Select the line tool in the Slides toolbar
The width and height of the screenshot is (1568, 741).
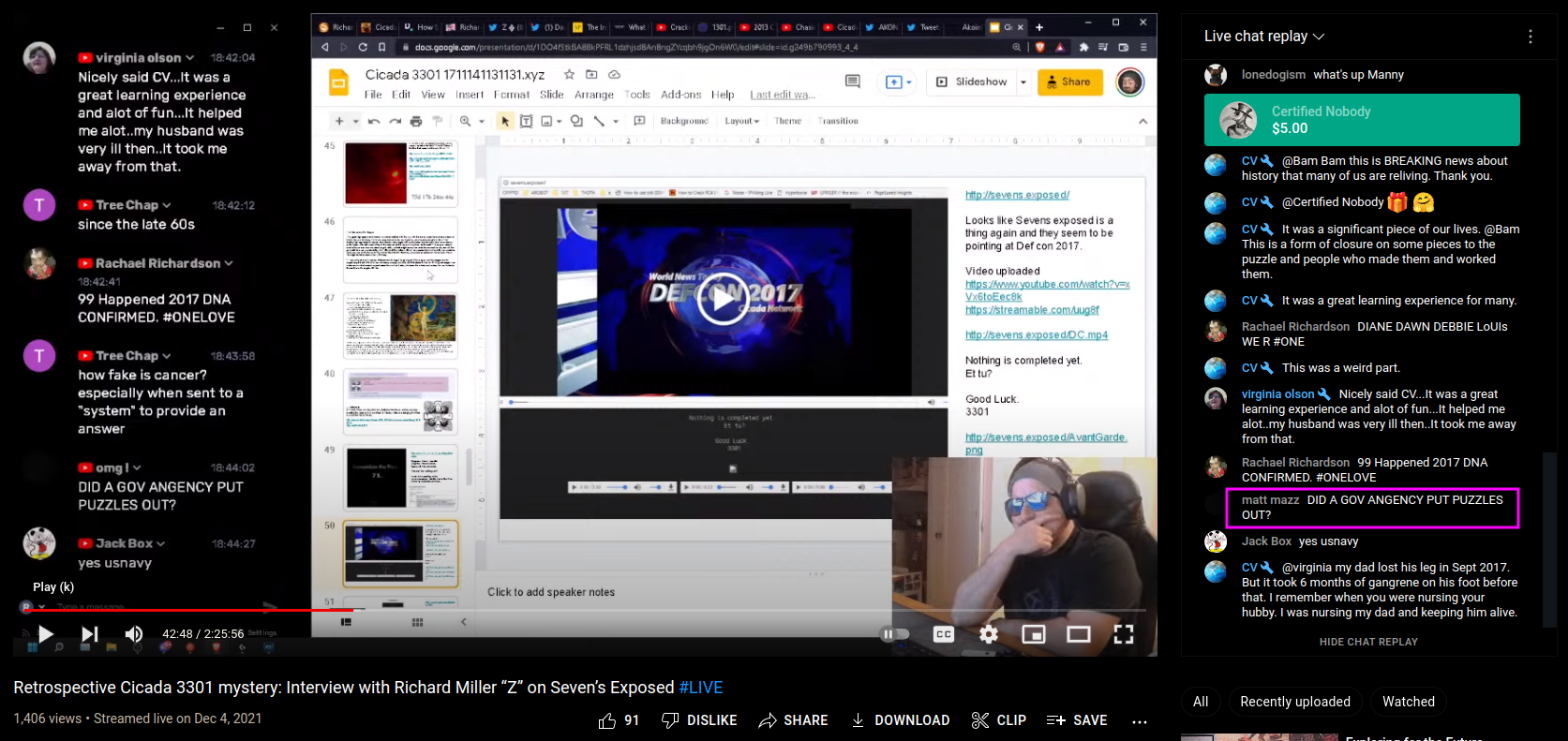click(599, 121)
